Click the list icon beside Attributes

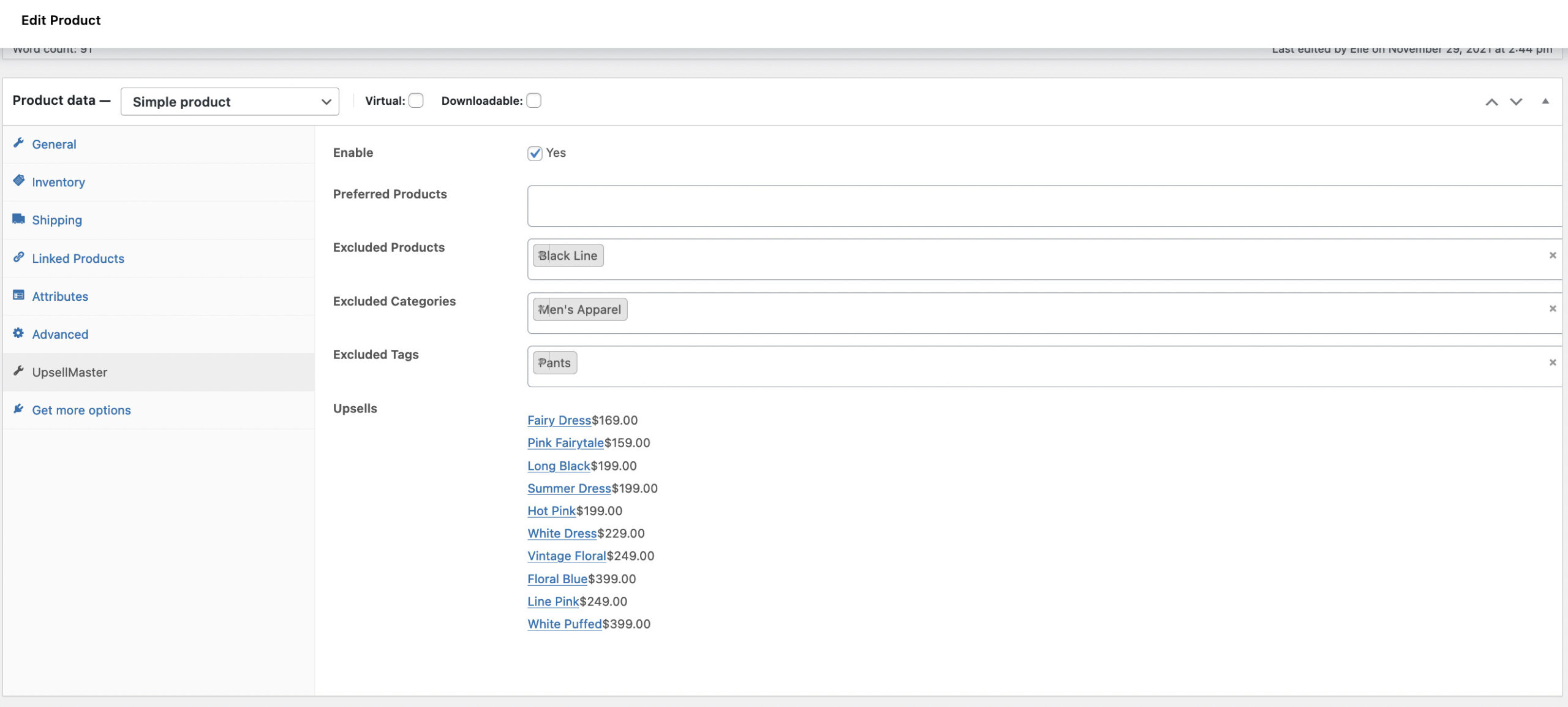tap(18, 295)
